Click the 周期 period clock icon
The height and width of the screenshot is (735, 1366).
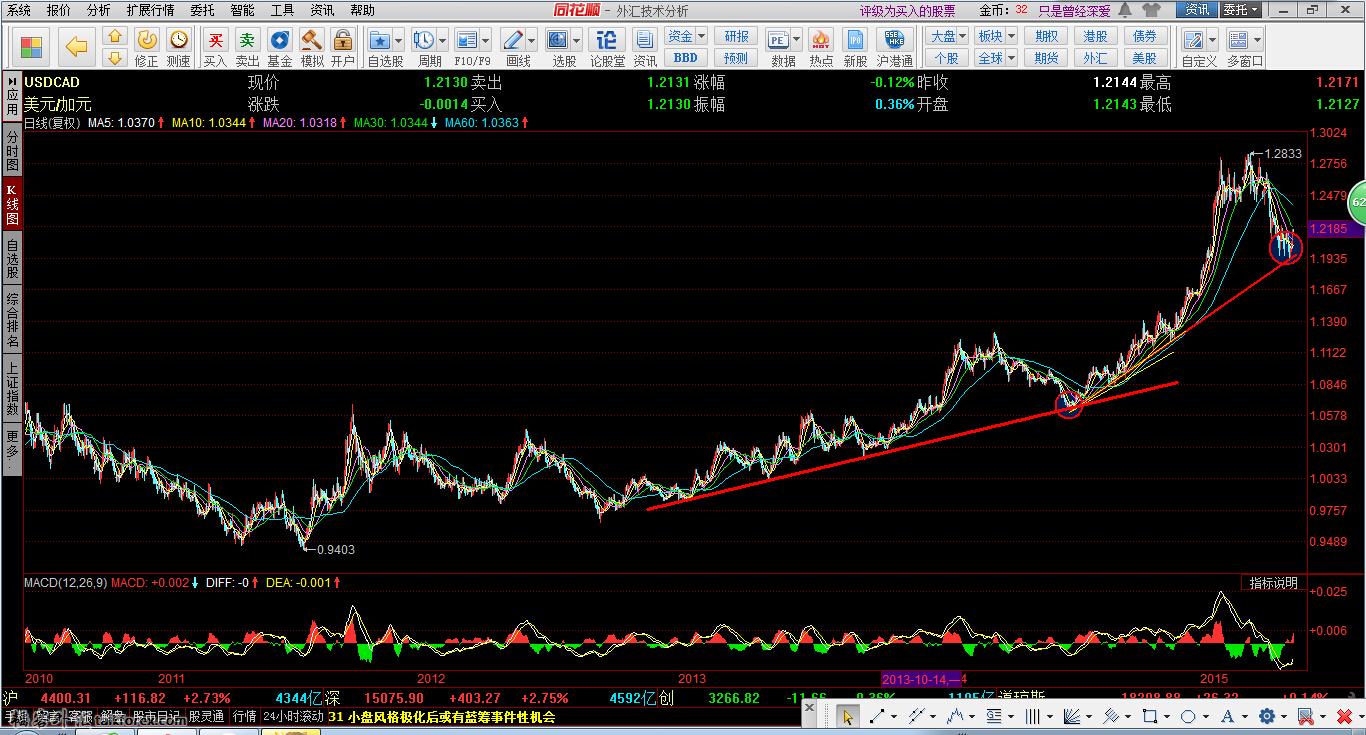click(x=424, y=40)
